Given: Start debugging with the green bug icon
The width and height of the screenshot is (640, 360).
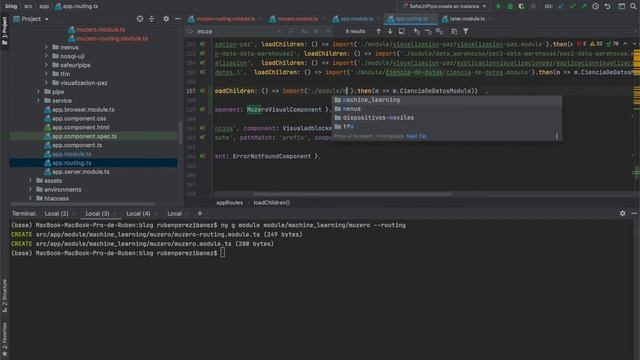Looking at the screenshot, I should coord(510,7).
